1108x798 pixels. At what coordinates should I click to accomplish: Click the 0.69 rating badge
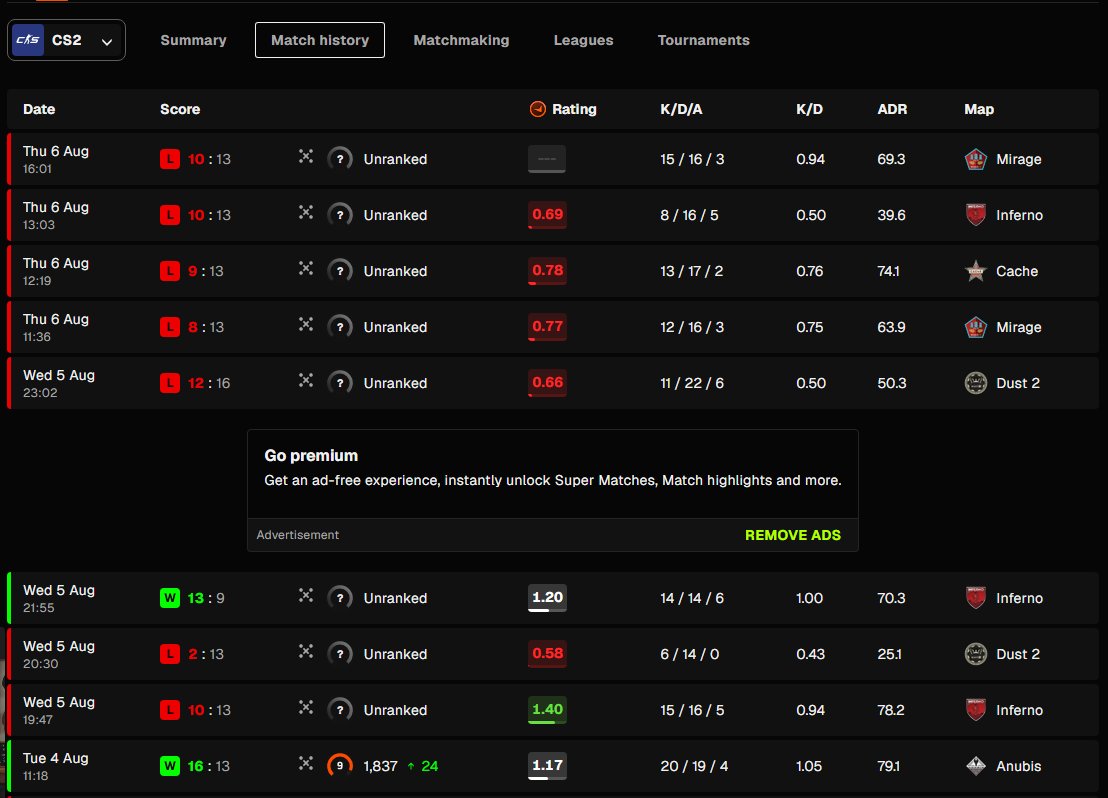click(547, 215)
